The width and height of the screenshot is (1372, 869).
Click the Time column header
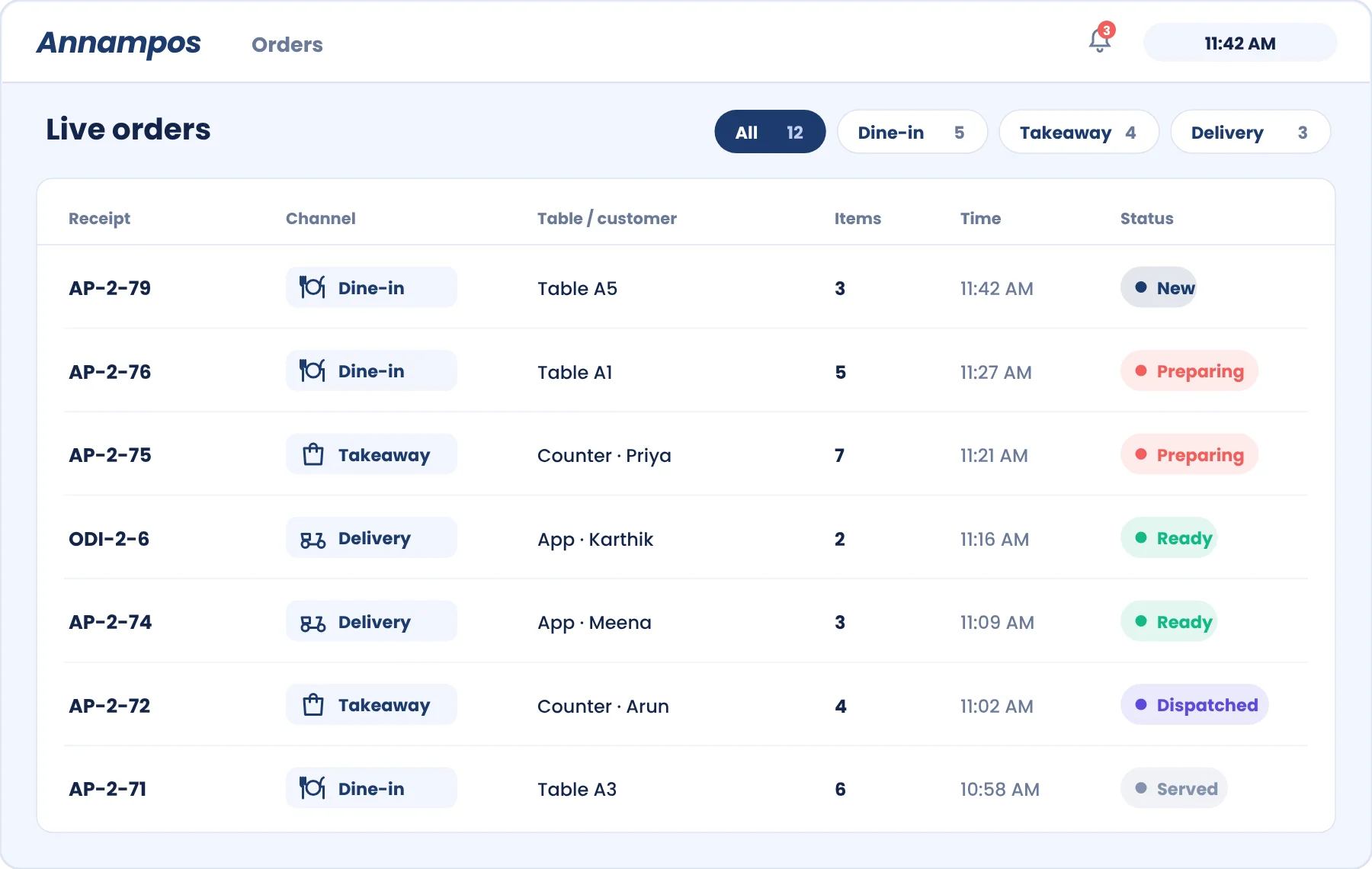point(980,219)
